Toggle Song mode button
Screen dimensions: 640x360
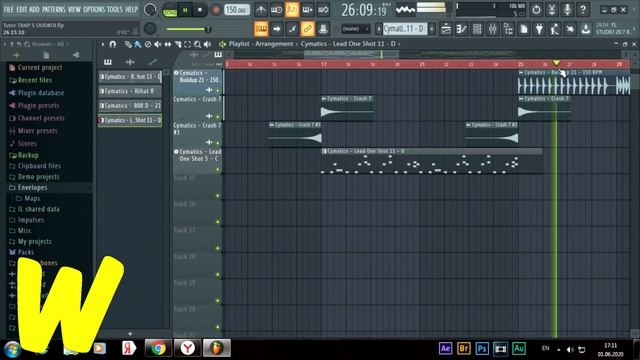click(170, 10)
